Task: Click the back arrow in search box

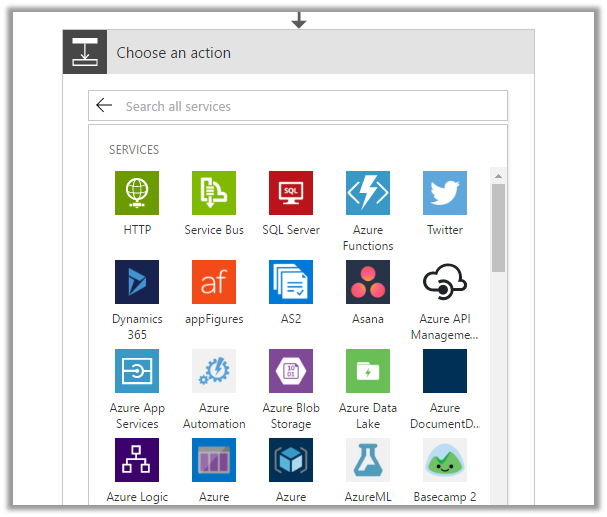Action: click(x=104, y=106)
